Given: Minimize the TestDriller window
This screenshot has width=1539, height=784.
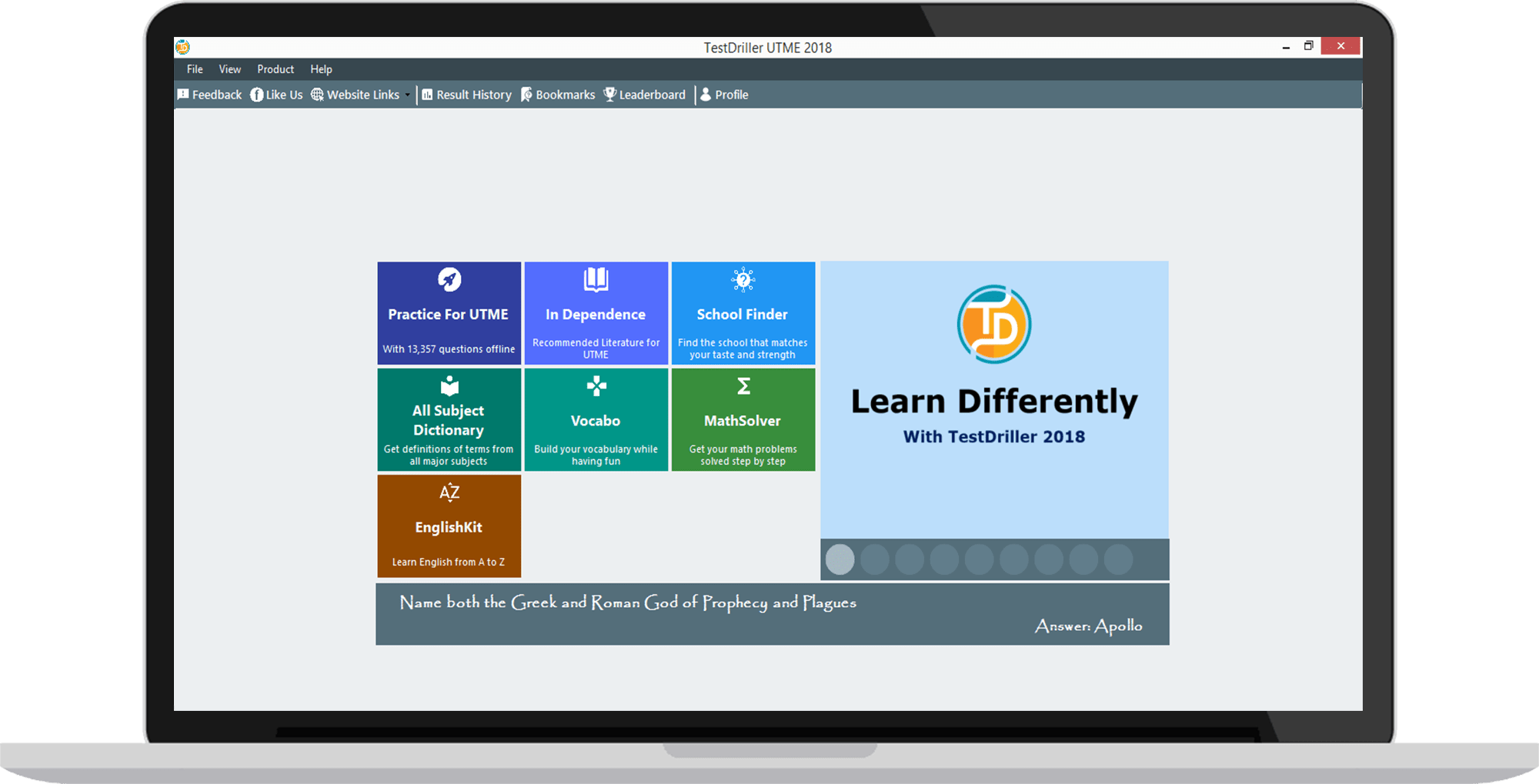Looking at the screenshot, I should pos(1286,47).
